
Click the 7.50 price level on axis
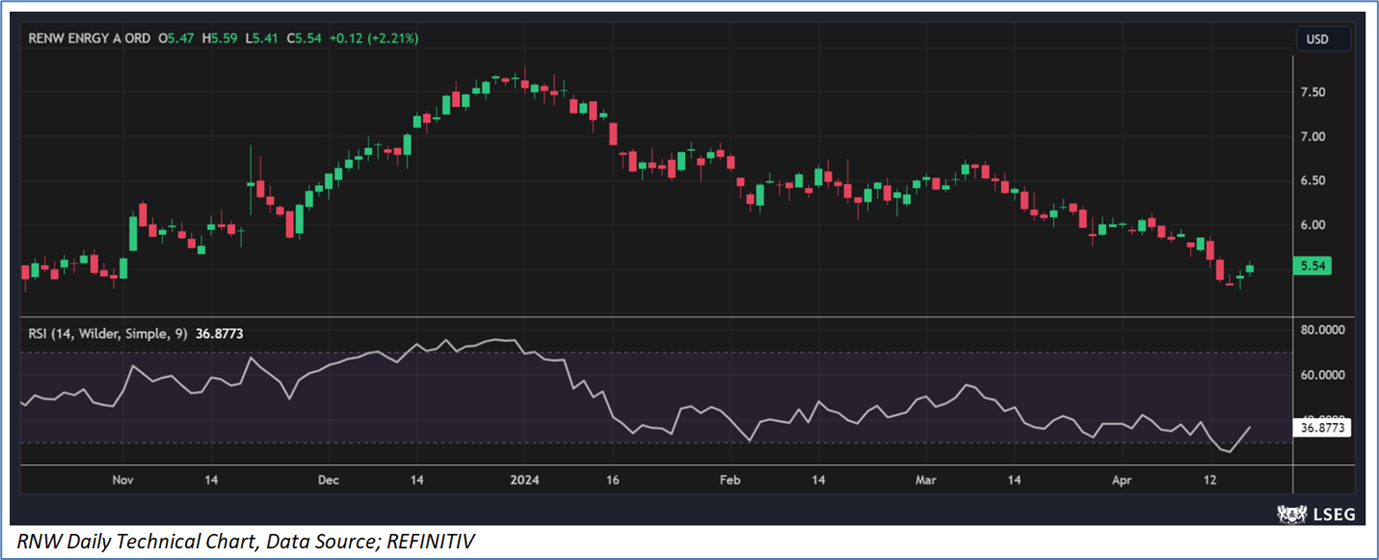1312,92
